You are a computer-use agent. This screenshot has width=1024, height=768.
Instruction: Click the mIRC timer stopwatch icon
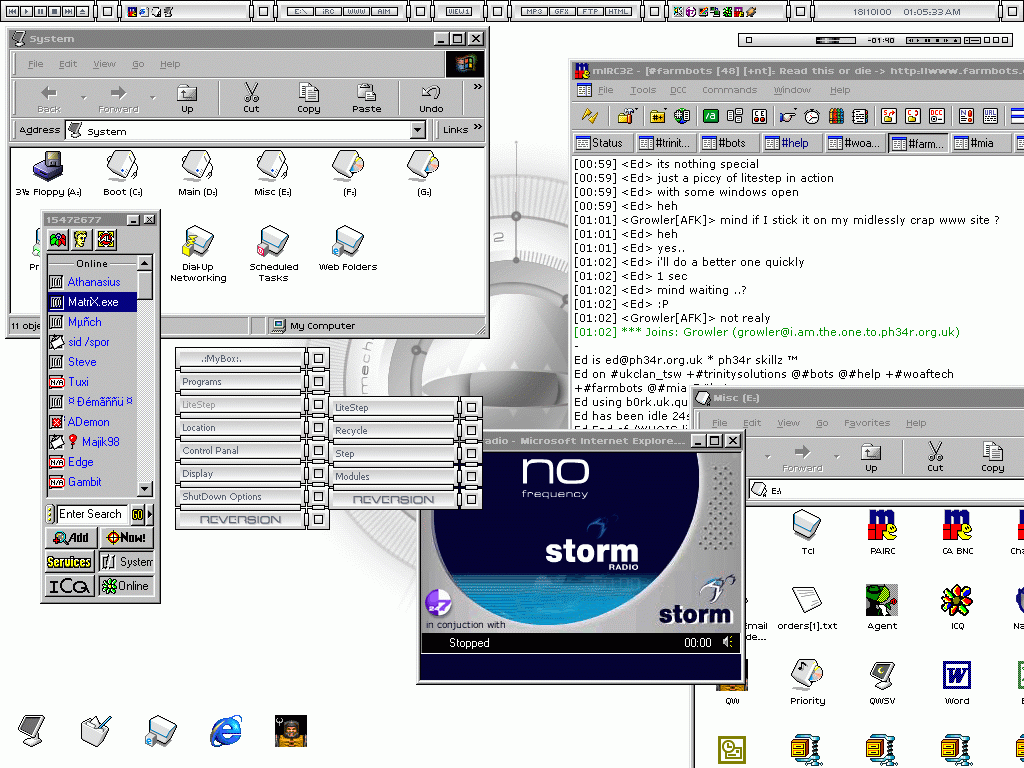click(x=811, y=116)
